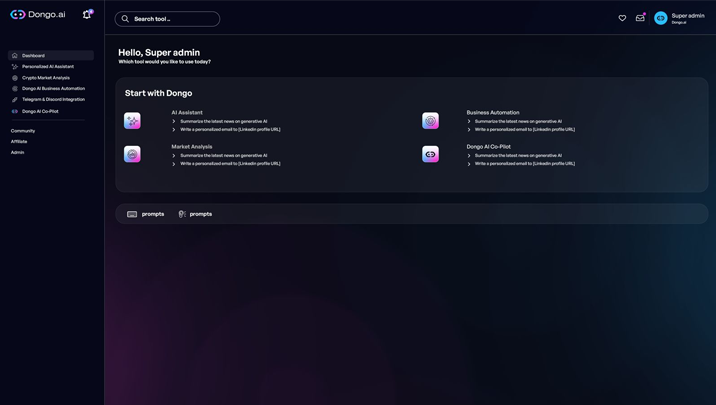The height and width of the screenshot is (405, 716).
Task: Open favorites via the heart icon
Action: pos(622,18)
